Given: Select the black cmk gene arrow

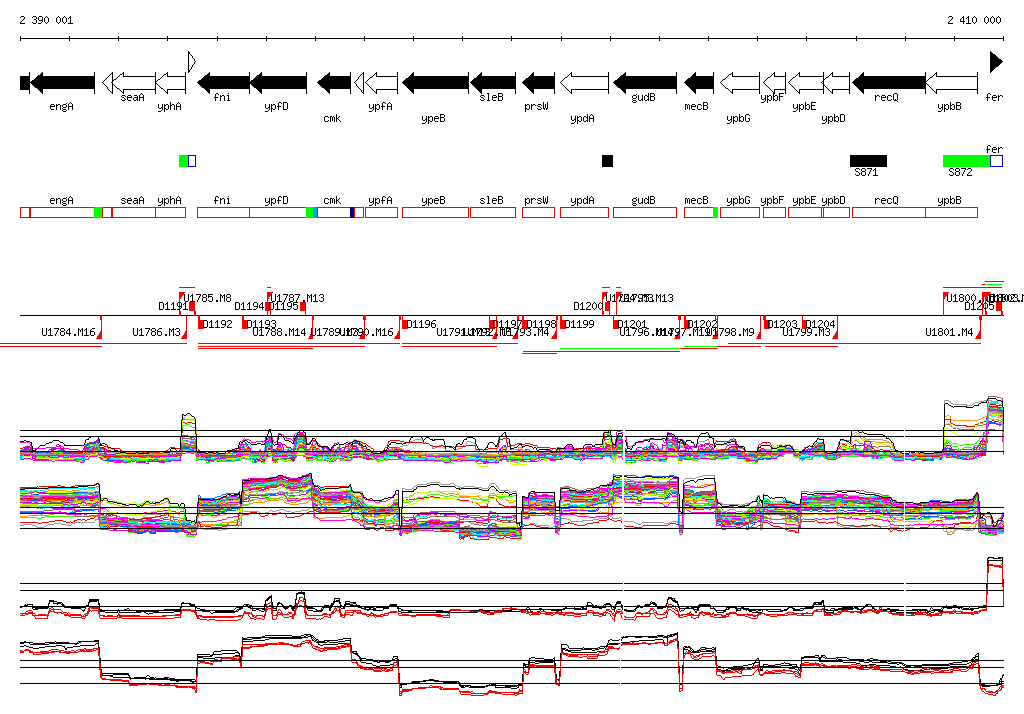Looking at the screenshot, I should coord(334,82).
